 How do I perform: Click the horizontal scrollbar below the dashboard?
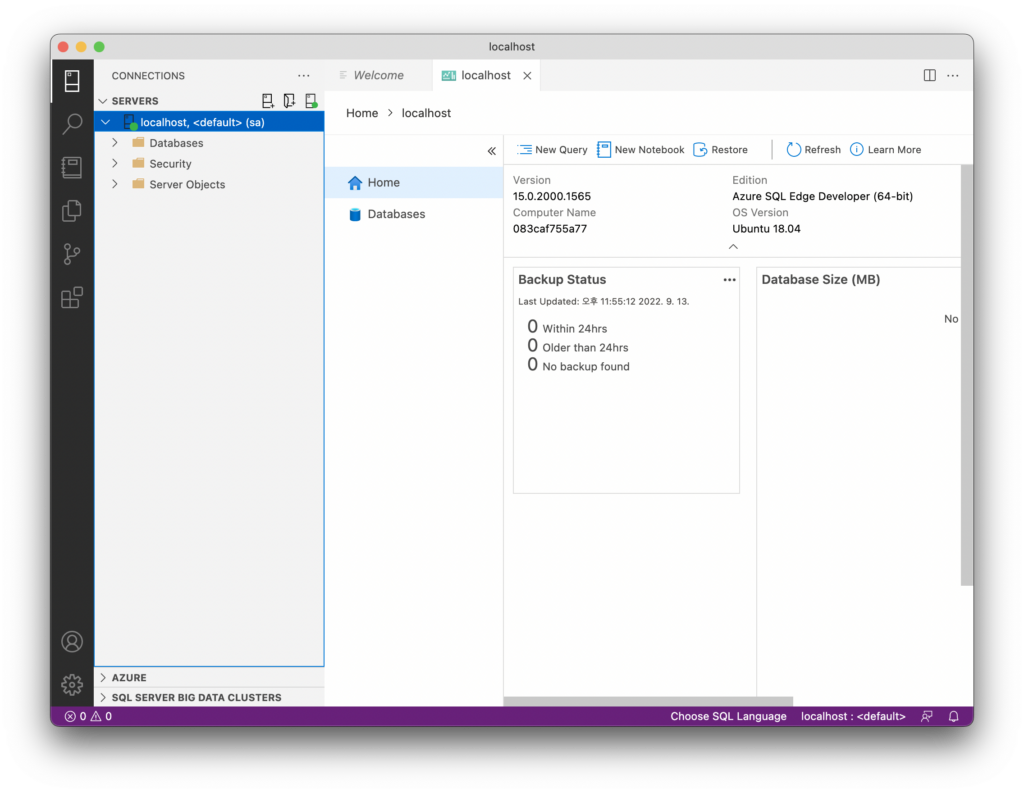[648, 701]
